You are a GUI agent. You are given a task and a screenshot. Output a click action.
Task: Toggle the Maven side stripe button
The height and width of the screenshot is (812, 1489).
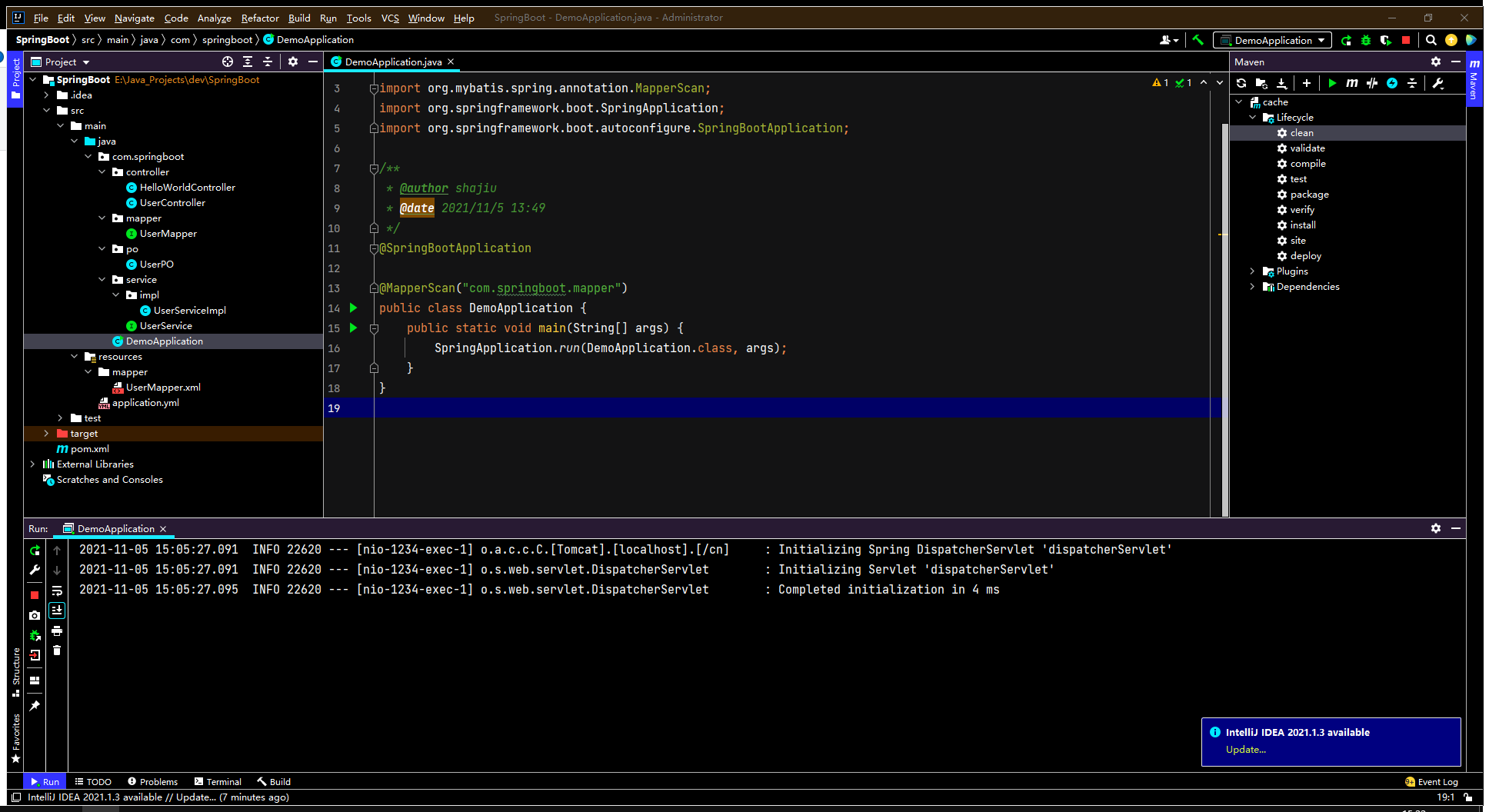[x=1474, y=80]
